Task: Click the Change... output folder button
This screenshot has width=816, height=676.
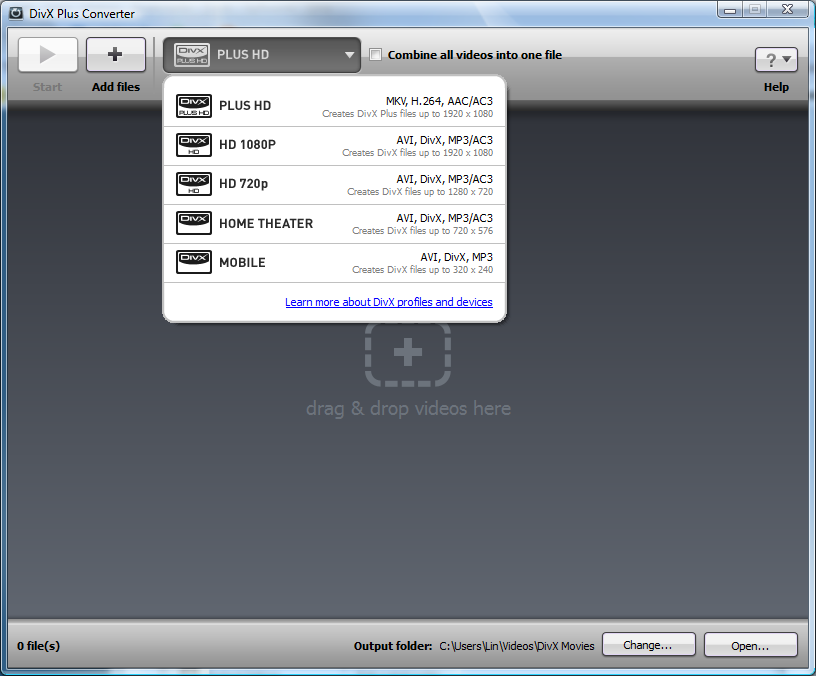Action: pyautogui.click(x=648, y=645)
